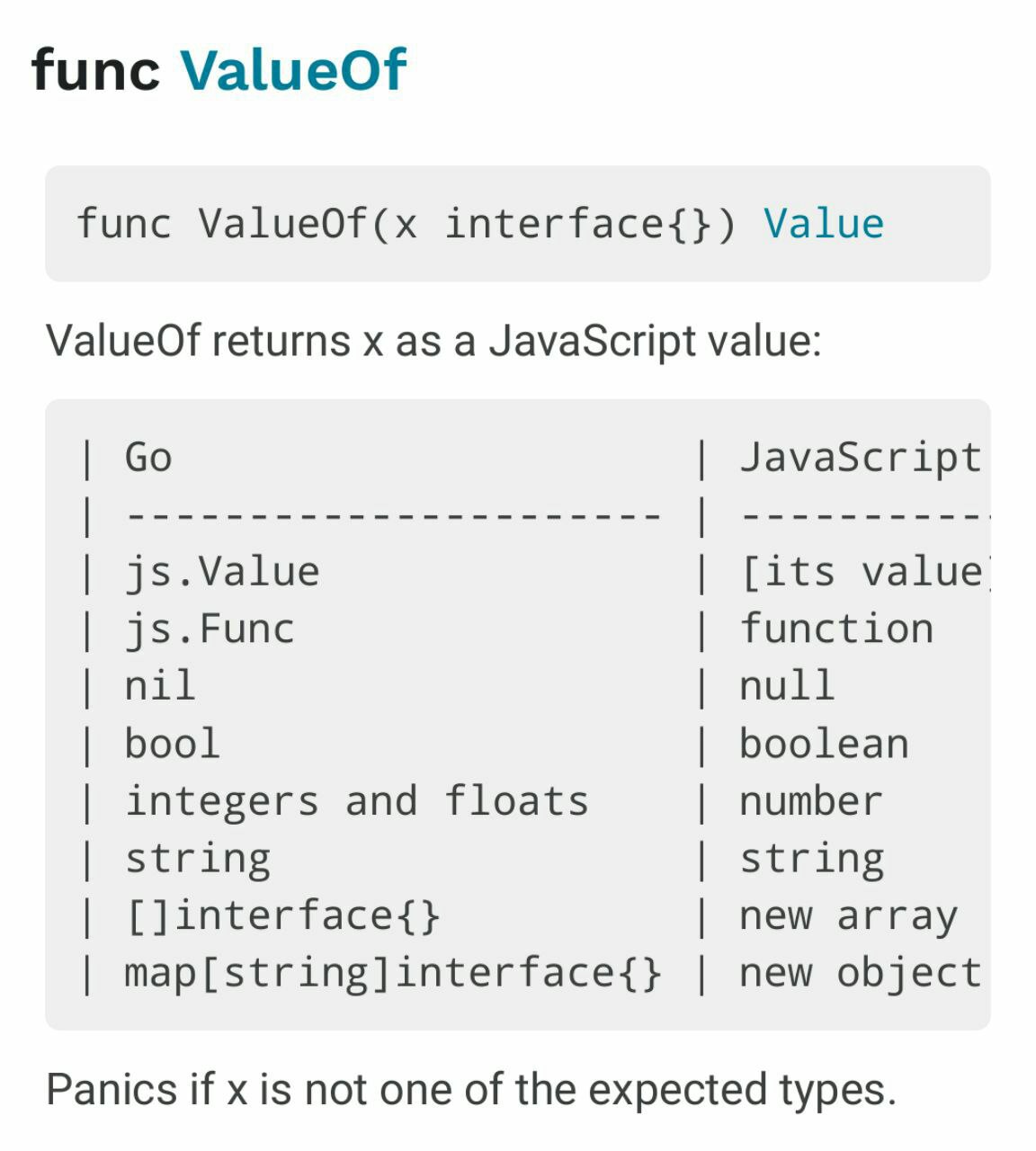Screen dimensions: 1036x1151
Task: Click the boolean JavaScript type entry
Action: click(824, 744)
